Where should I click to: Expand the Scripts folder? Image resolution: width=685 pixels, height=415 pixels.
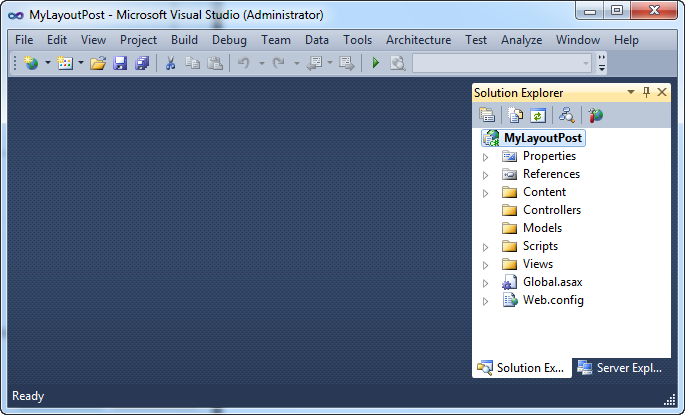pyautogui.click(x=485, y=247)
